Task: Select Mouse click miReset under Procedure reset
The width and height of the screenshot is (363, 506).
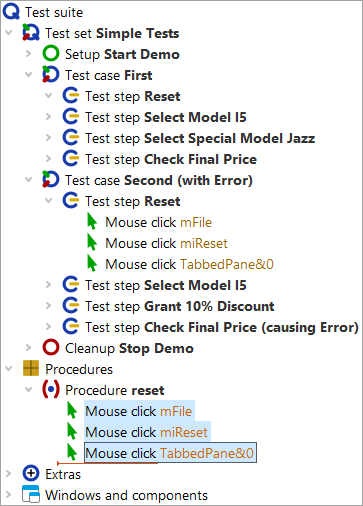Action: [x=147, y=432]
